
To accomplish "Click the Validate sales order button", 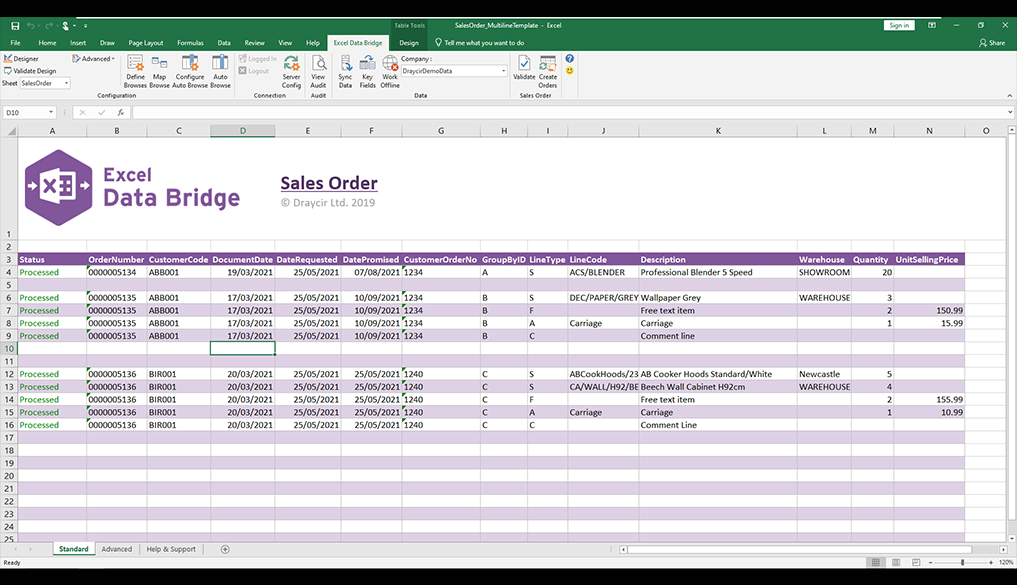I will (x=524, y=67).
